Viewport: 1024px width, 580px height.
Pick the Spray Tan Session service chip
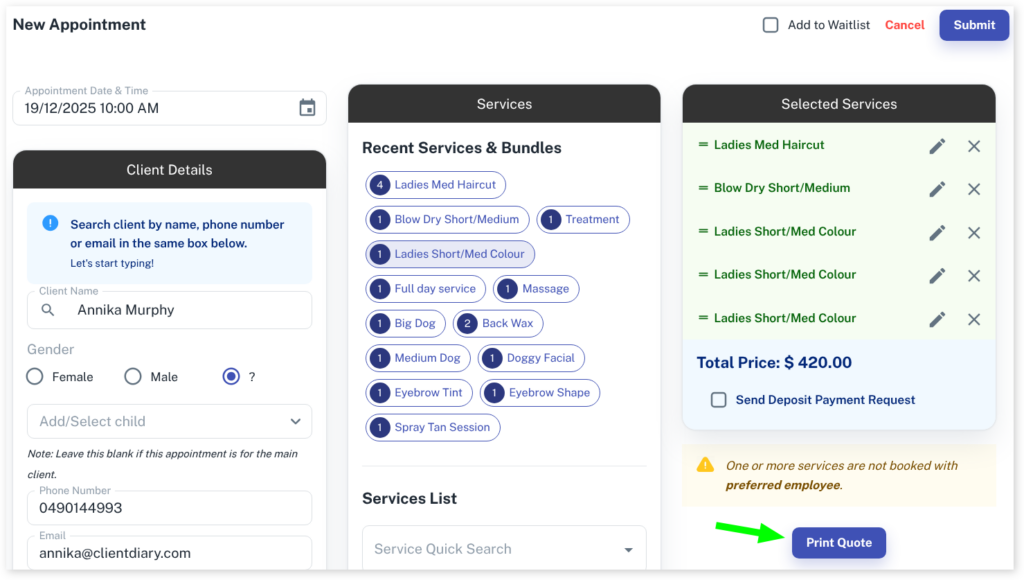[433, 427]
